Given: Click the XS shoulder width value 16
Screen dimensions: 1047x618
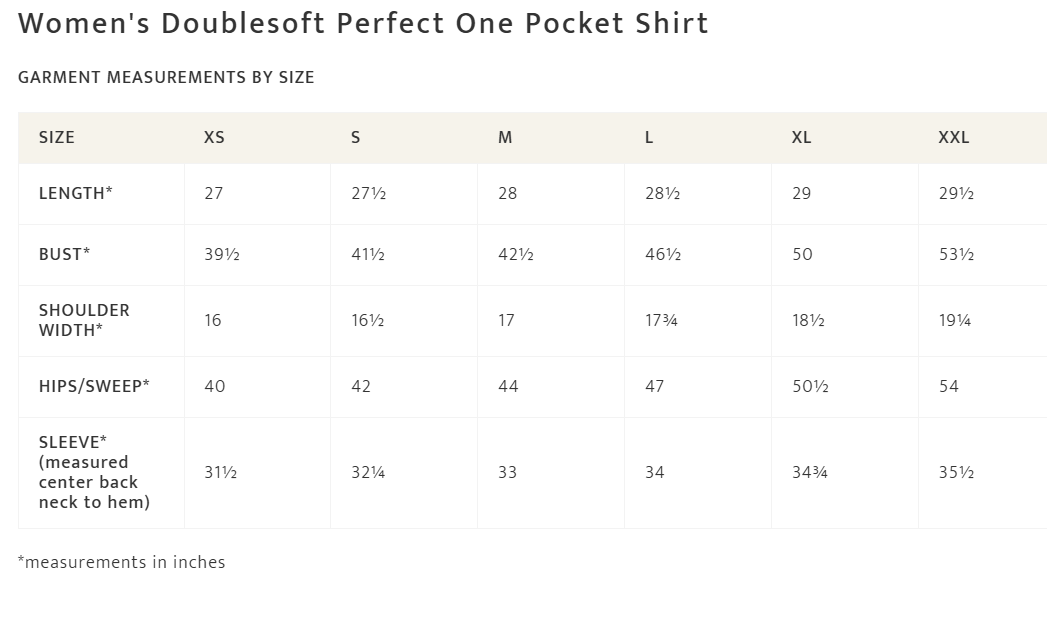Looking at the screenshot, I should click(213, 320).
